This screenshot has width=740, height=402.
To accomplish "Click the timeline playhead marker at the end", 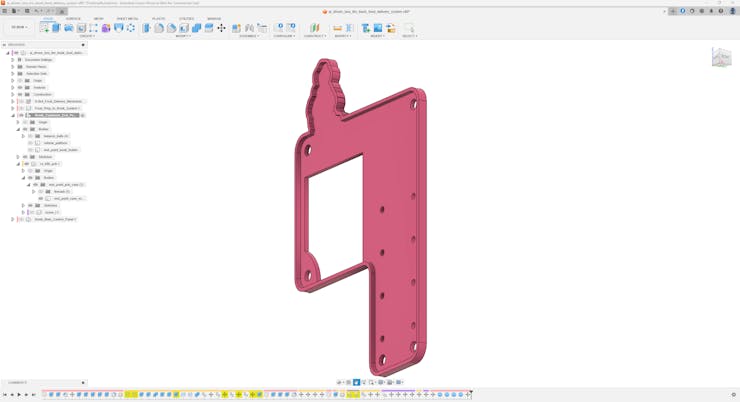I will point(471,392).
